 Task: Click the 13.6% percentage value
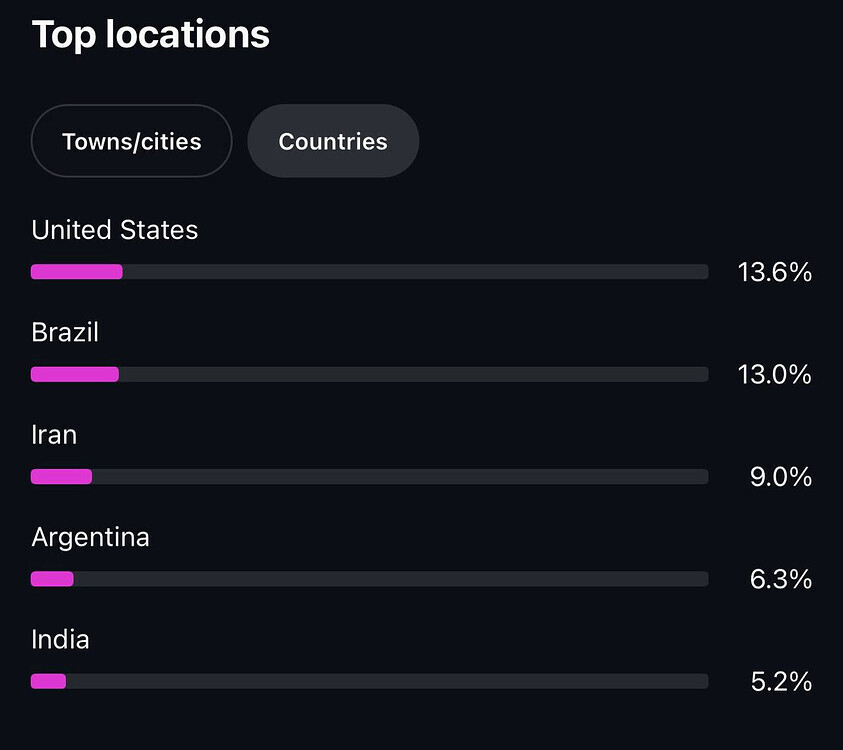click(x=774, y=272)
